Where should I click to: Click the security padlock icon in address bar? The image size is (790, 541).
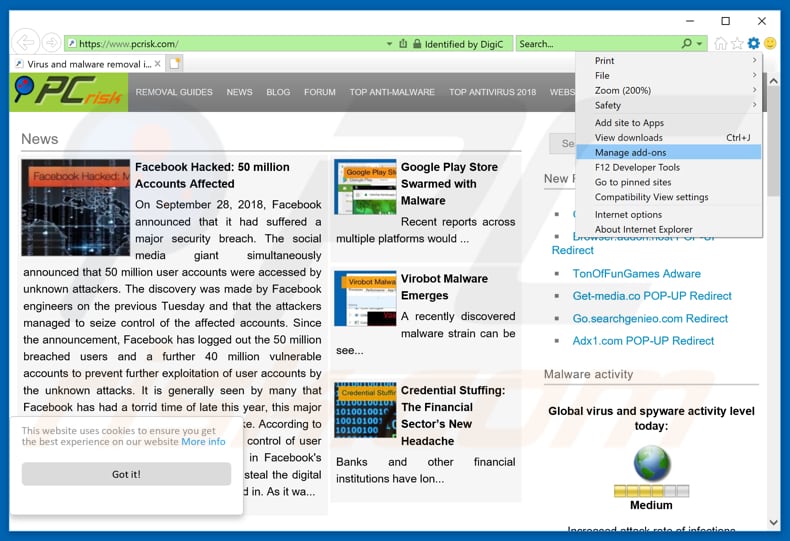pyautogui.click(x=403, y=44)
